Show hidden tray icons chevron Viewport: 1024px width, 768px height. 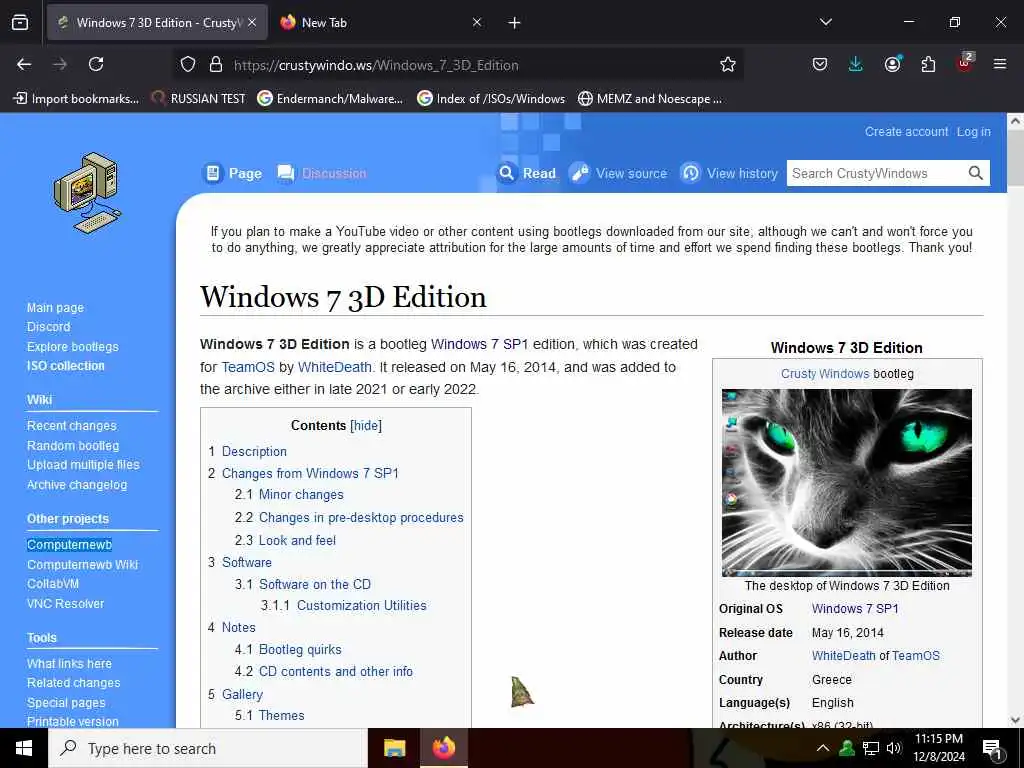[823, 748]
